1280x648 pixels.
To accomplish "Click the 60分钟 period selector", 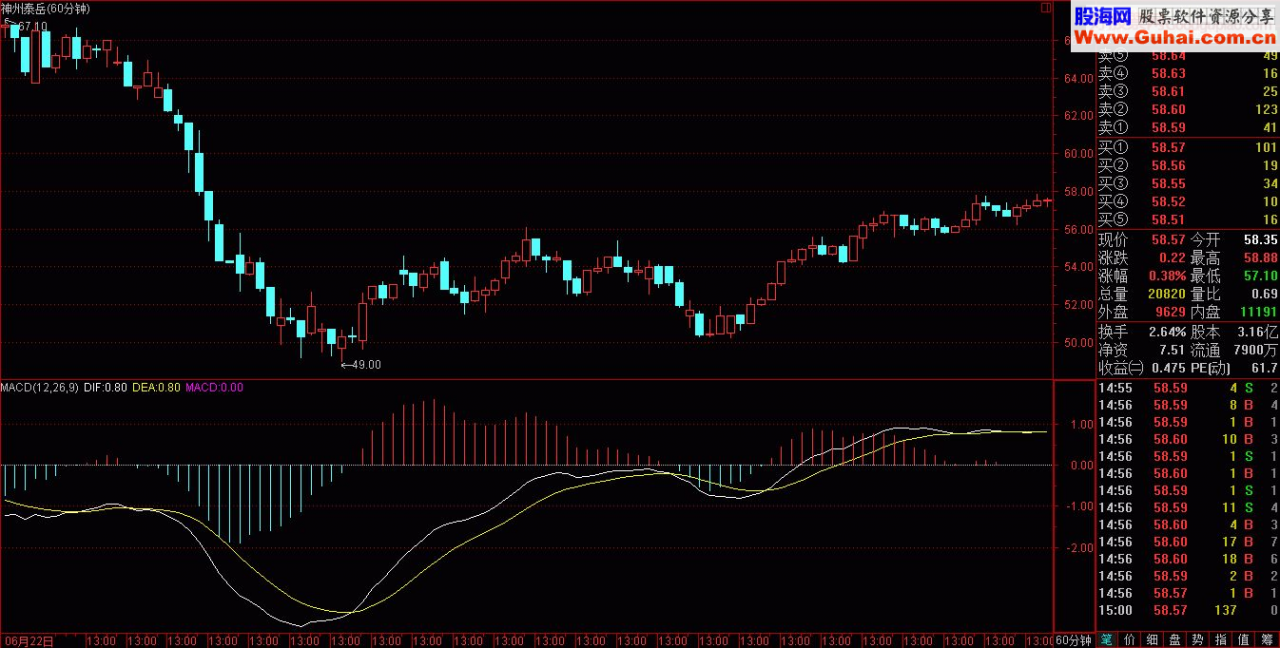I will (x=1075, y=640).
